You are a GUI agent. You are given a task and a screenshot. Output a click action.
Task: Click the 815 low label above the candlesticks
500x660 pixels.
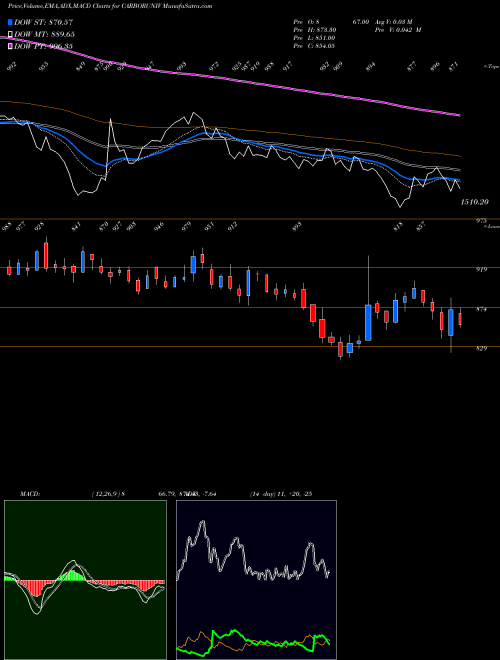[398, 226]
